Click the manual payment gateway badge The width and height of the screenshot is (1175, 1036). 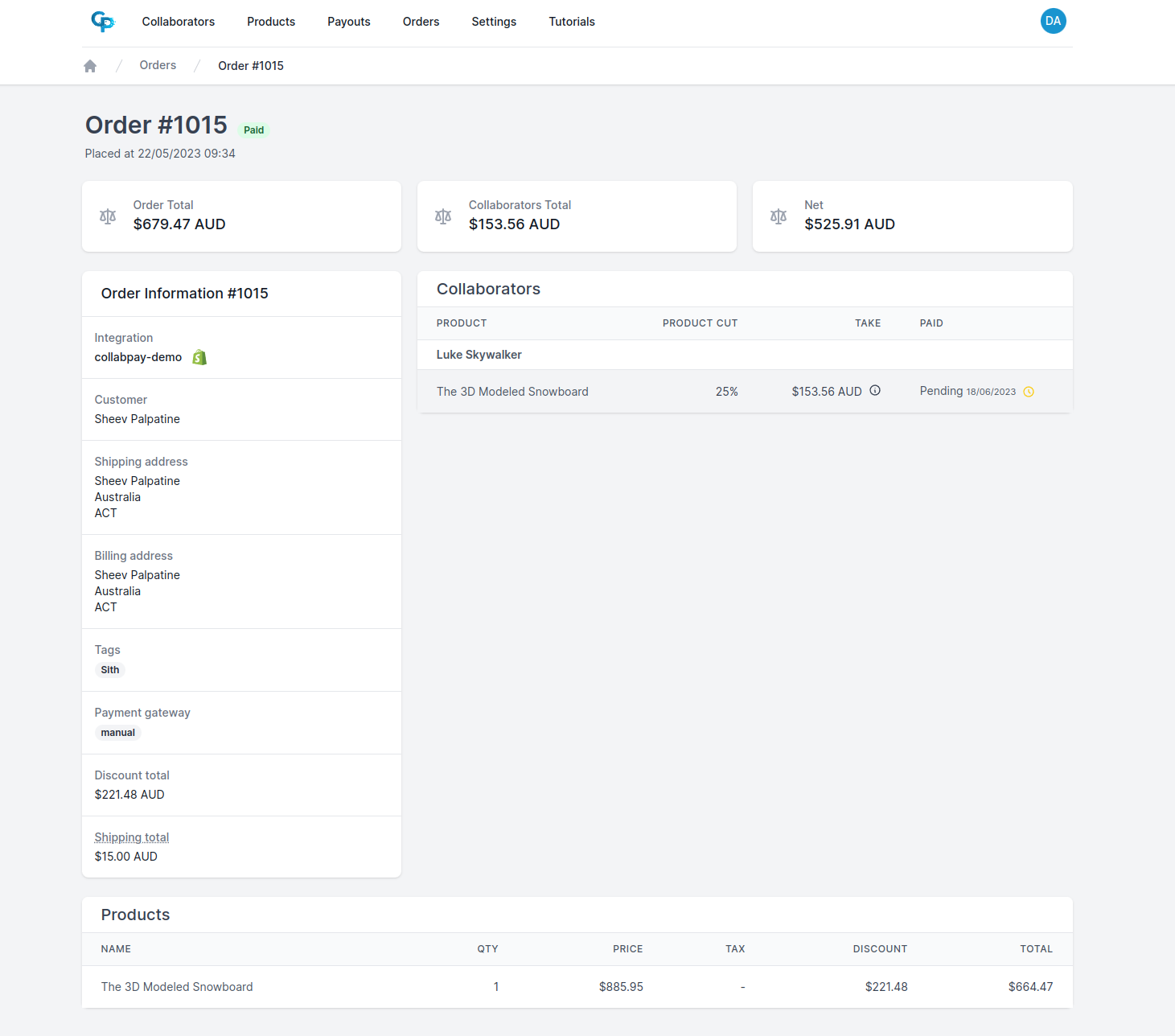tap(117, 732)
